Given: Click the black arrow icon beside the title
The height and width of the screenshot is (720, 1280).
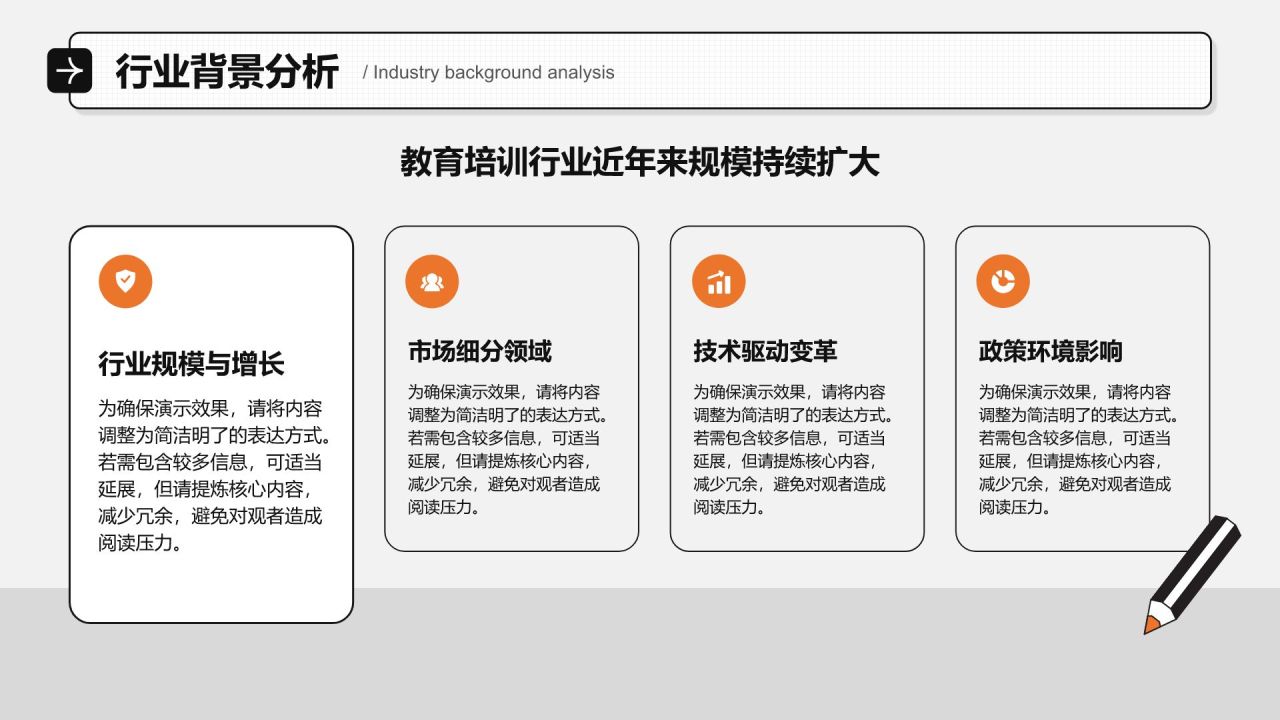Looking at the screenshot, I should click(x=69, y=71).
